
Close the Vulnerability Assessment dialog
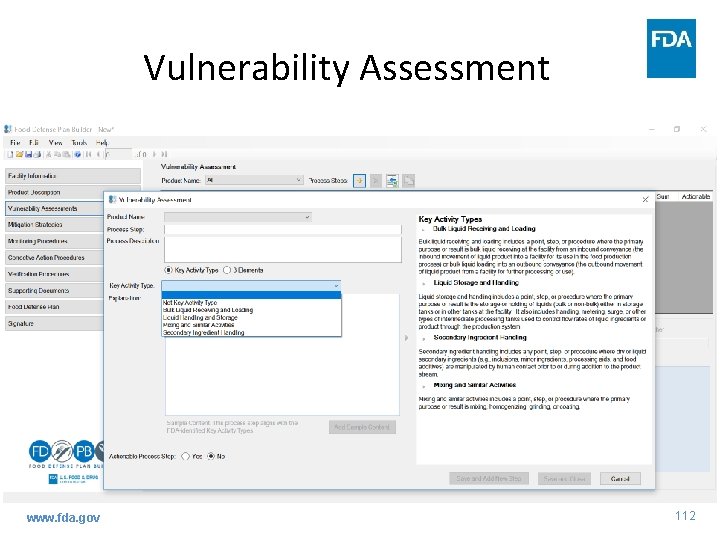click(x=645, y=199)
